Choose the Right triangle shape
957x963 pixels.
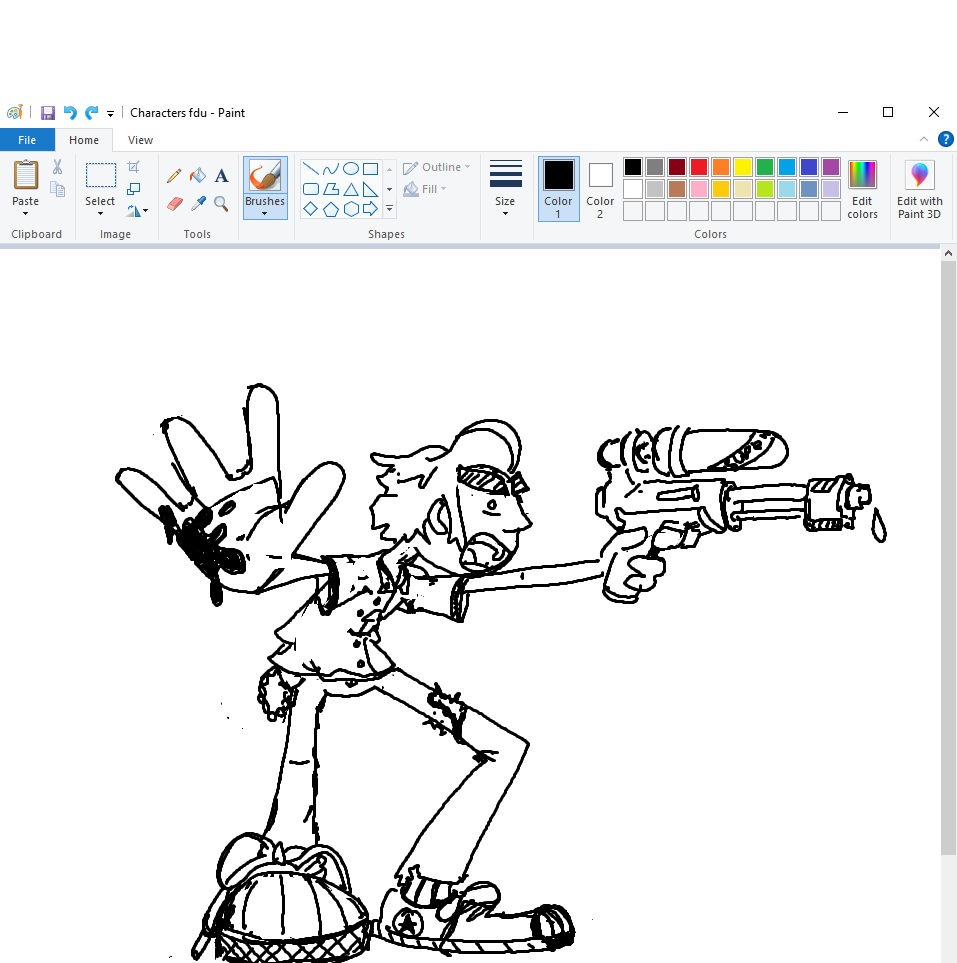point(370,189)
